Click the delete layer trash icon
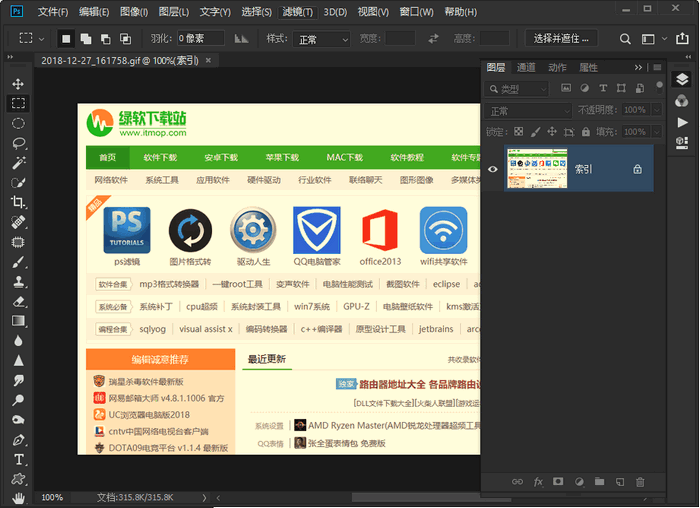Screen dimensions: 700x508 pos(640,482)
